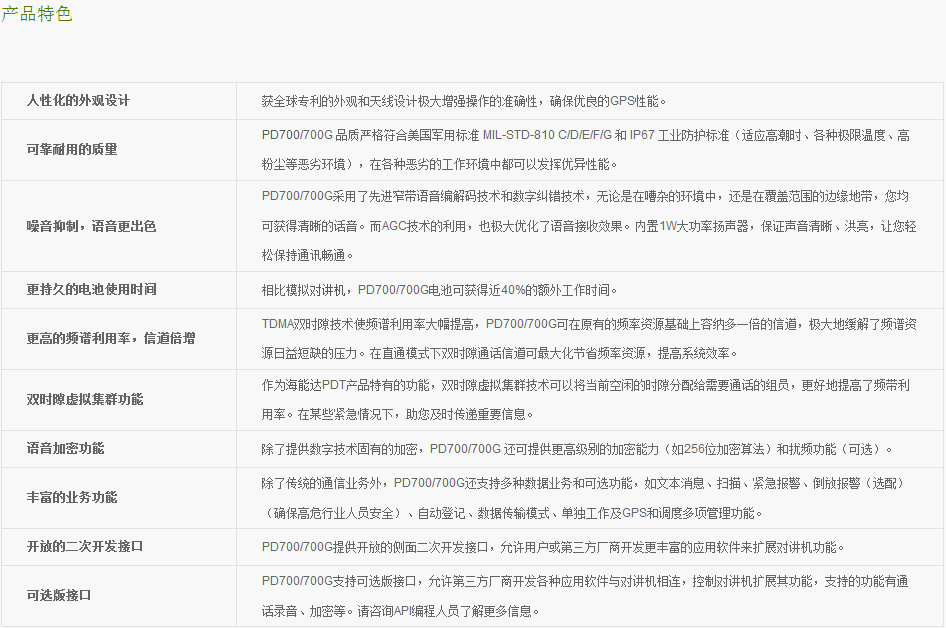946x628 pixels.
Task: Click the paragraph starting PD700/700G采用了先进窄带语音编解码技术
Action: 589,226
